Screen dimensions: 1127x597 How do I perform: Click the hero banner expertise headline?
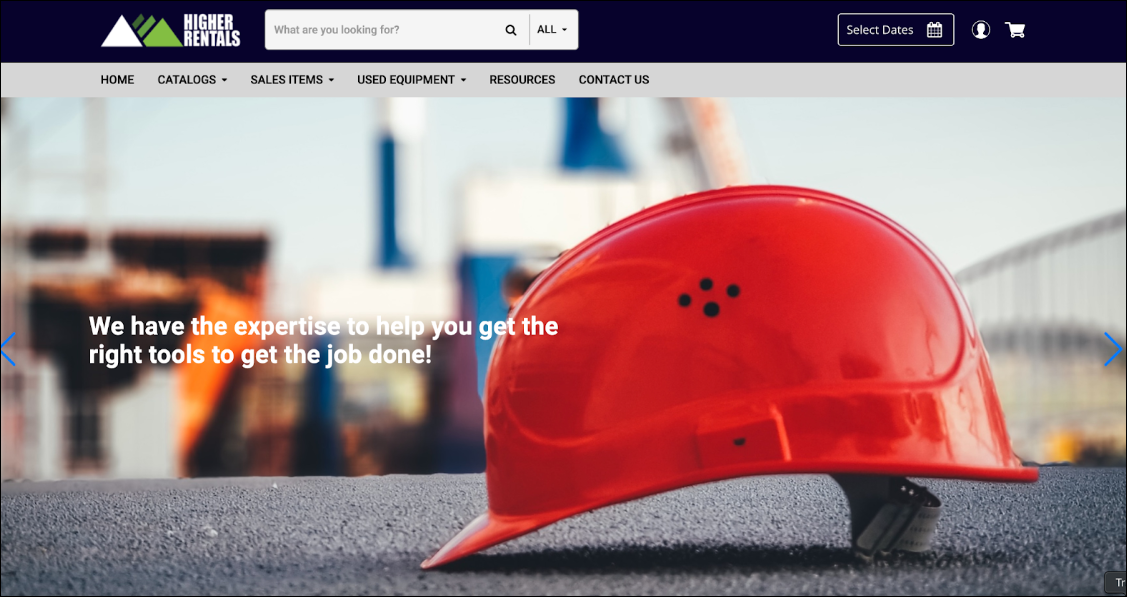323,340
